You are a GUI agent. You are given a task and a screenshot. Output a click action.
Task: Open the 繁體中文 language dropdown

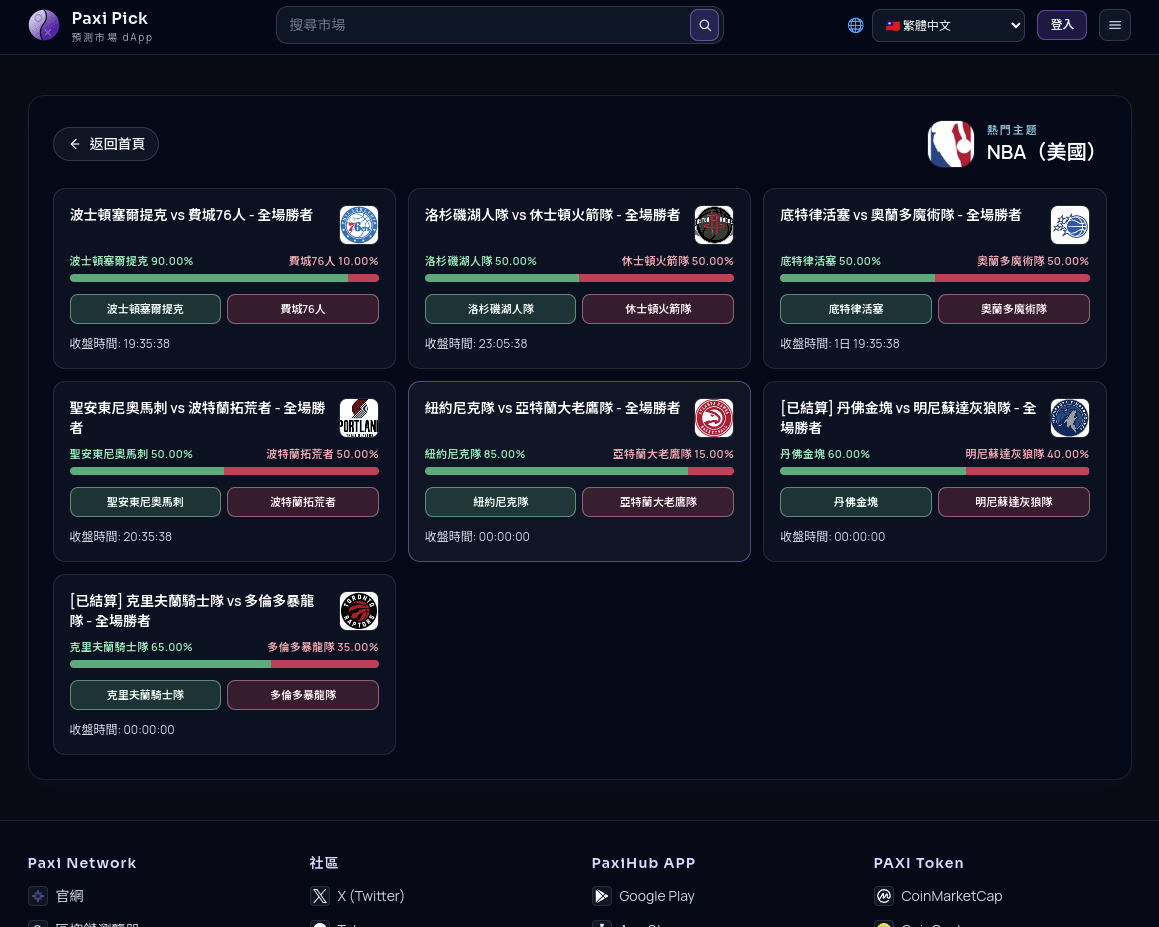point(948,25)
